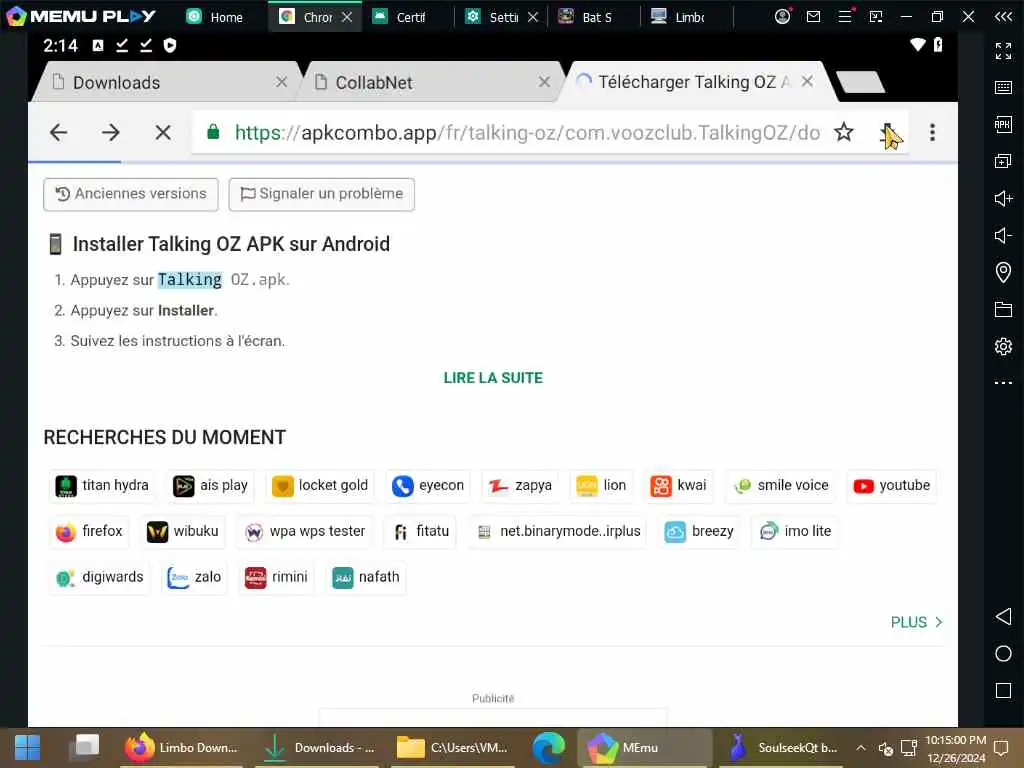Open eyecon trending search
This screenshot has height=768, width=1024.
[428, 485]
